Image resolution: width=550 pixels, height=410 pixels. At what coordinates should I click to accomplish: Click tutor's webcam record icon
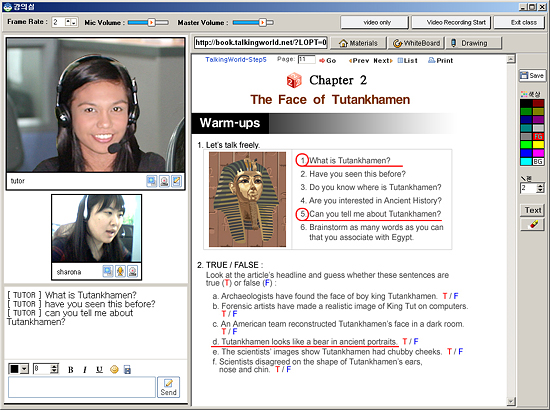[x=164, y=181]
